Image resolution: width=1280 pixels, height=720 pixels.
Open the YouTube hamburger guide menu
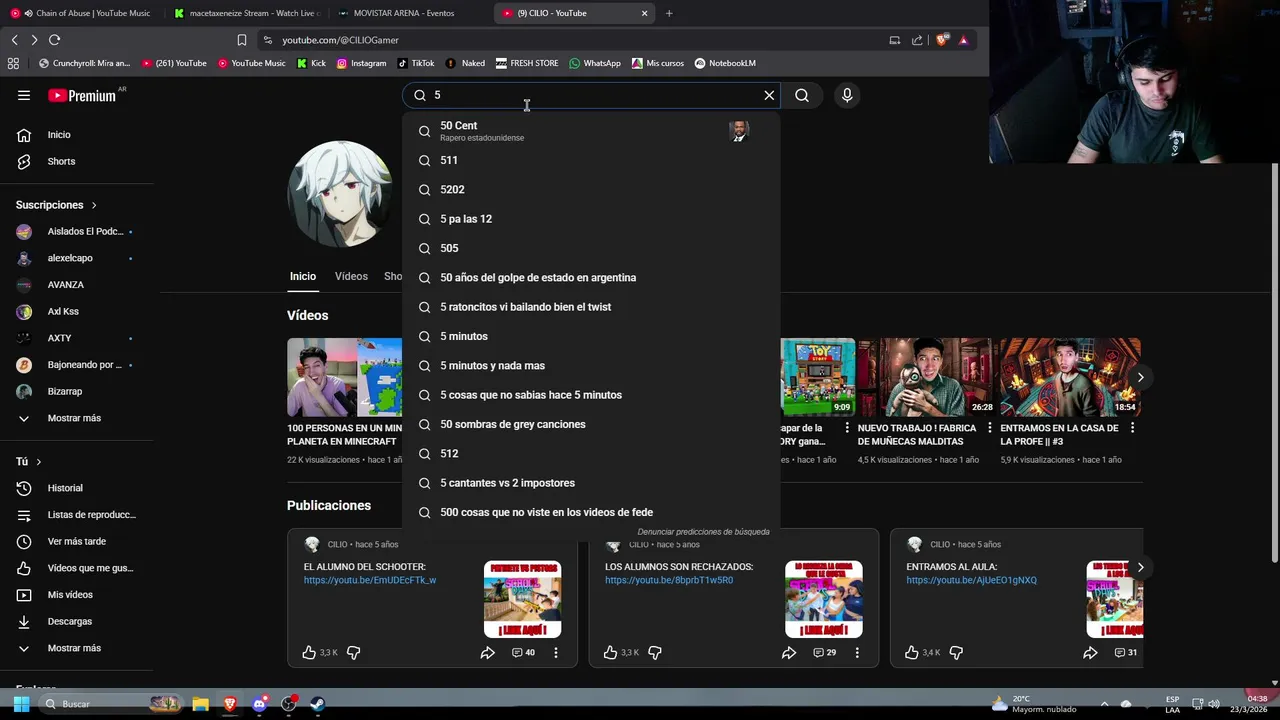(x=24, y=95)
